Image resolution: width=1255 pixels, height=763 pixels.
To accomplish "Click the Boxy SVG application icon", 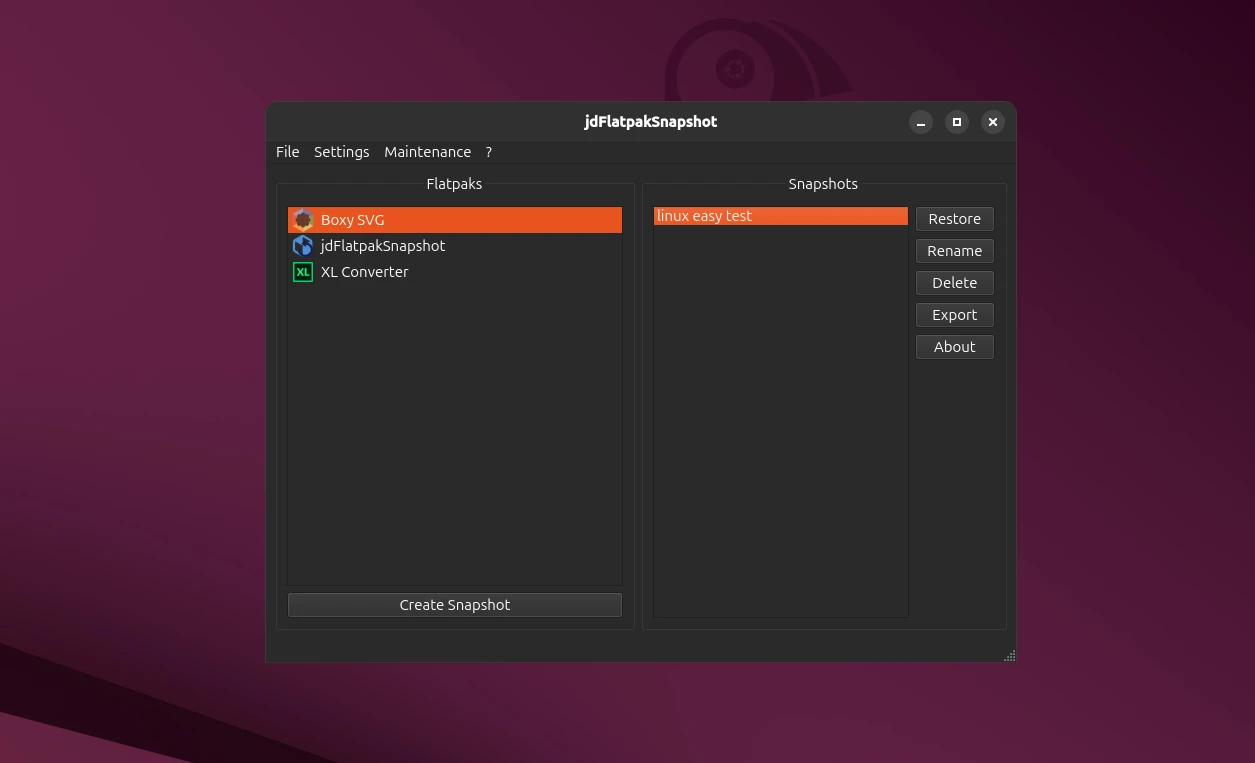I will click(x=303, y=220).
